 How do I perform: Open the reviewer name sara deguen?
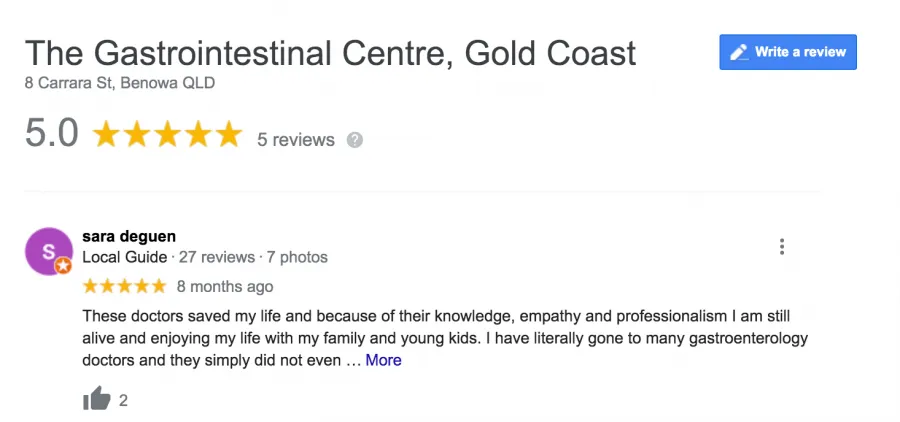[129, 236]
